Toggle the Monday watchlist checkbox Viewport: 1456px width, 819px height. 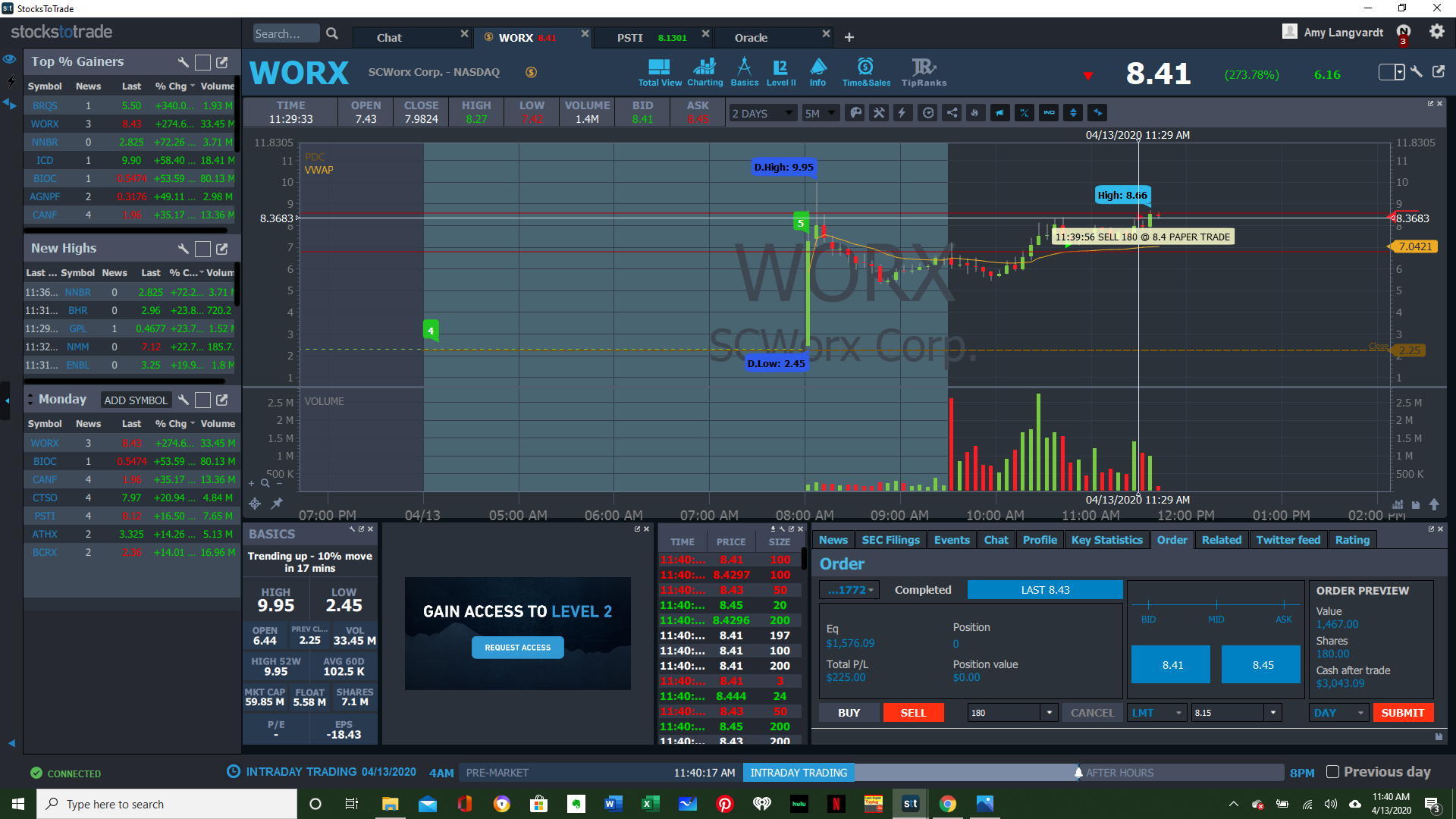202,400
